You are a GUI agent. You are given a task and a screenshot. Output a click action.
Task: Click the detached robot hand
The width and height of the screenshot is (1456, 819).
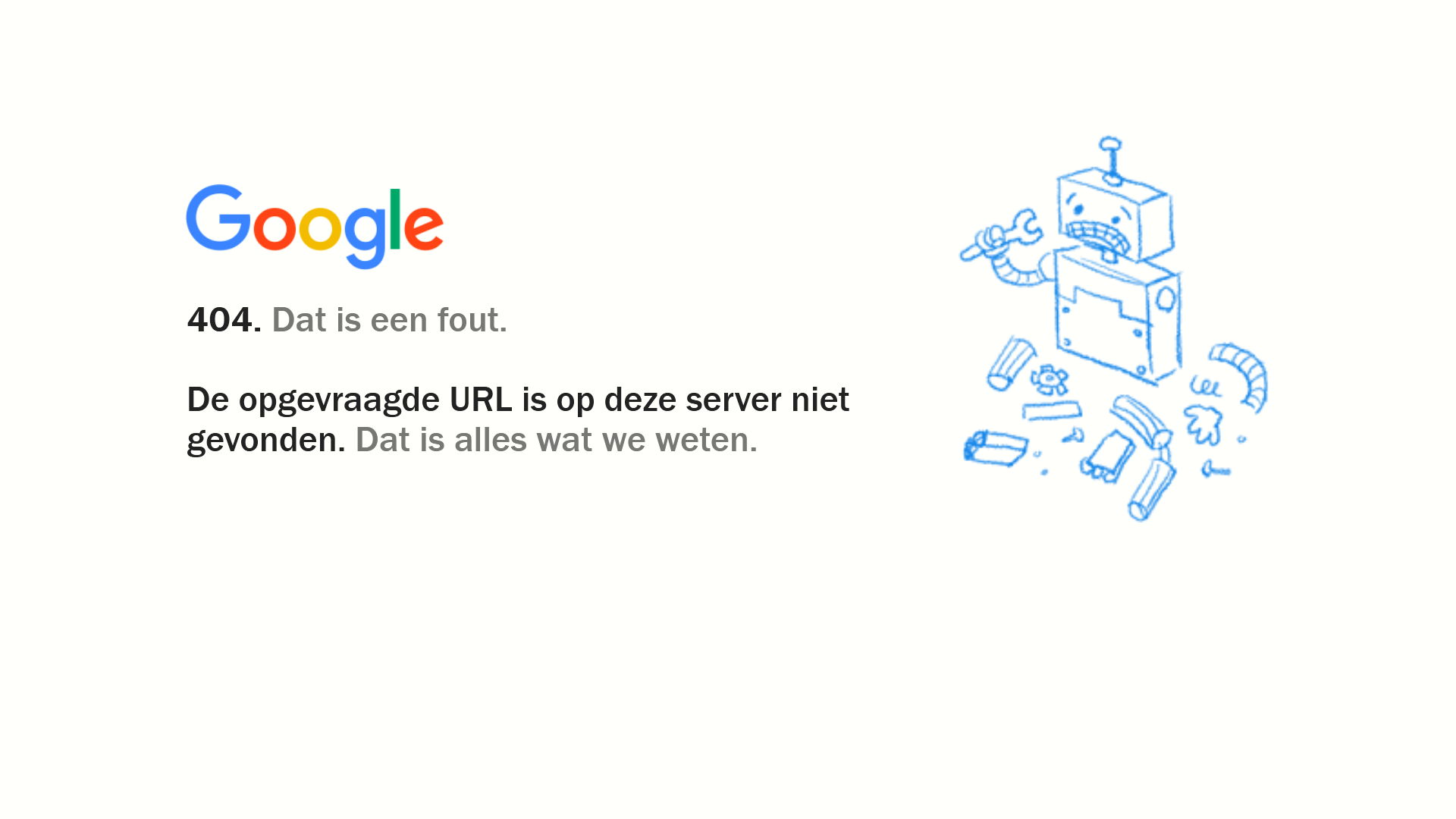click(1203, 424)
